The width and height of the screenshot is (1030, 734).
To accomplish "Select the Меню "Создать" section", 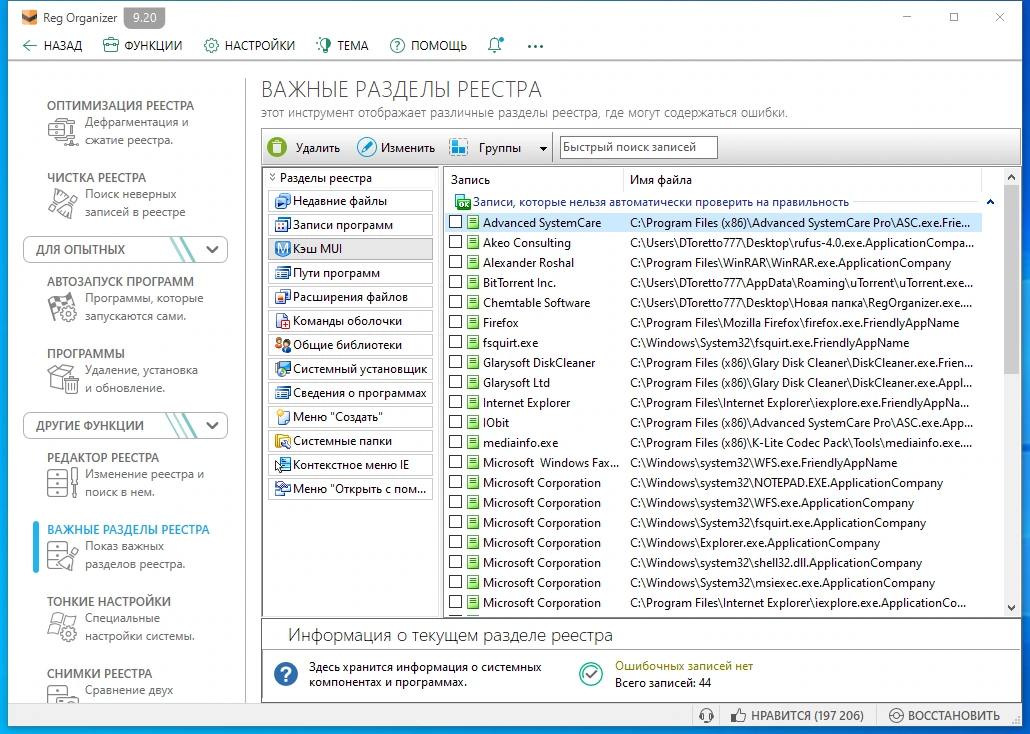I will coord(350,417).
